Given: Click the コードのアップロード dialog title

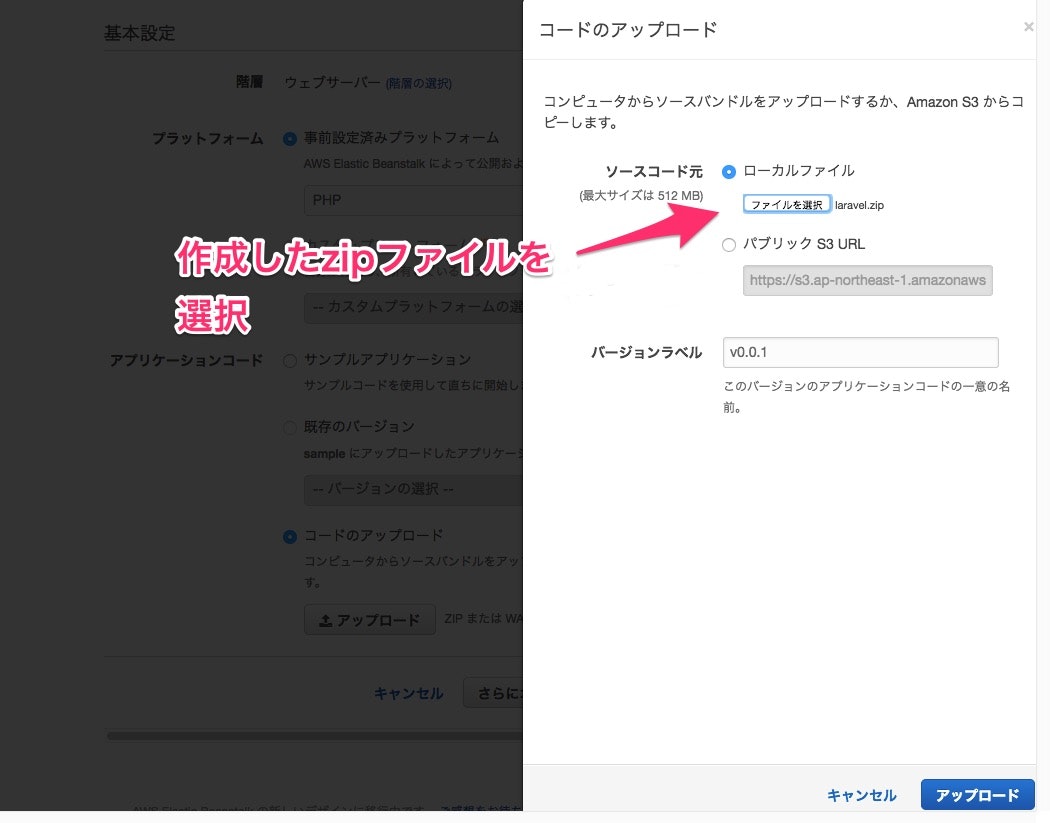Looking at the screenshot, I should (x=627, y=30).
